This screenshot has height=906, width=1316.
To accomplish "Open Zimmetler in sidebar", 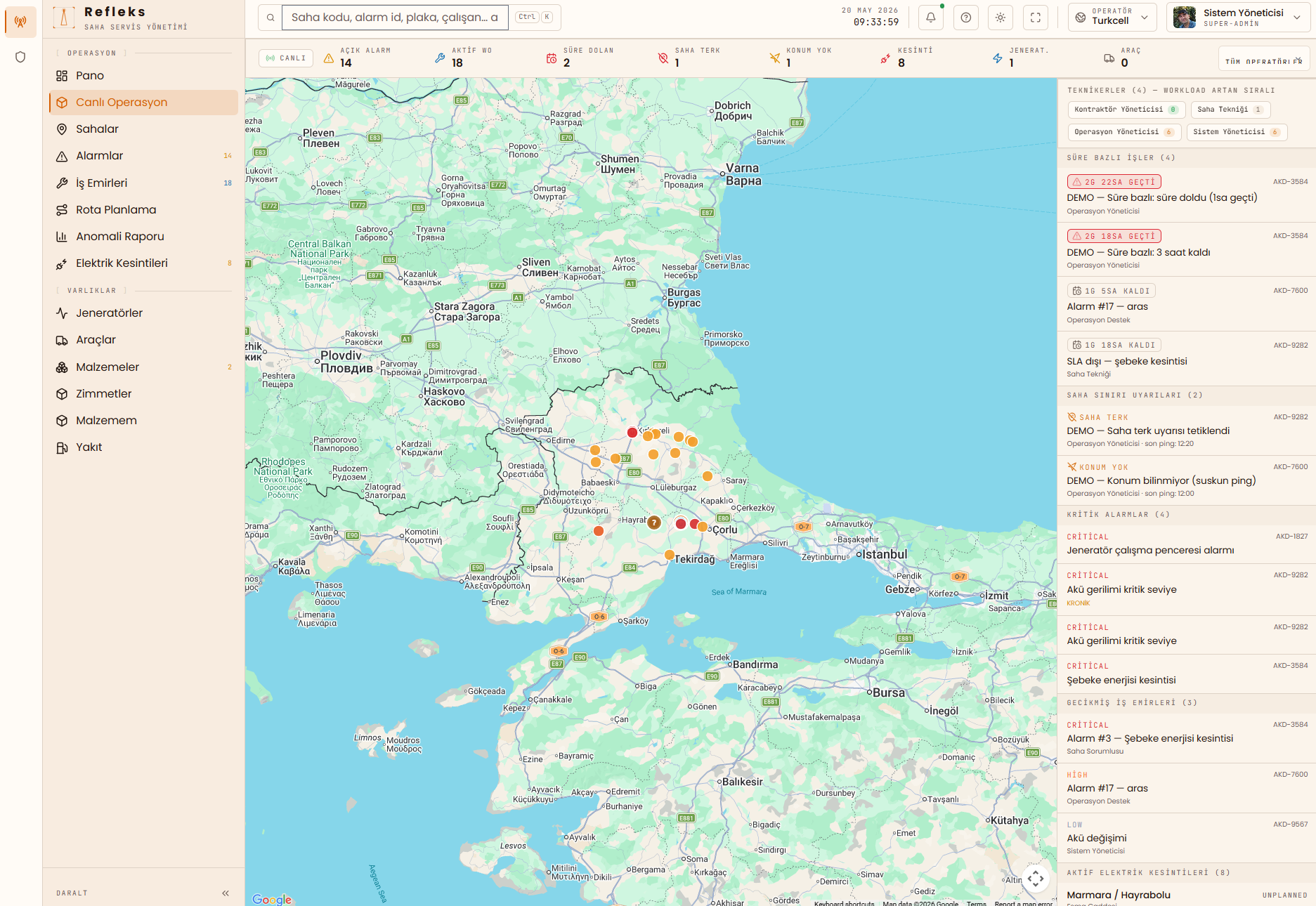I will (144, 394).
